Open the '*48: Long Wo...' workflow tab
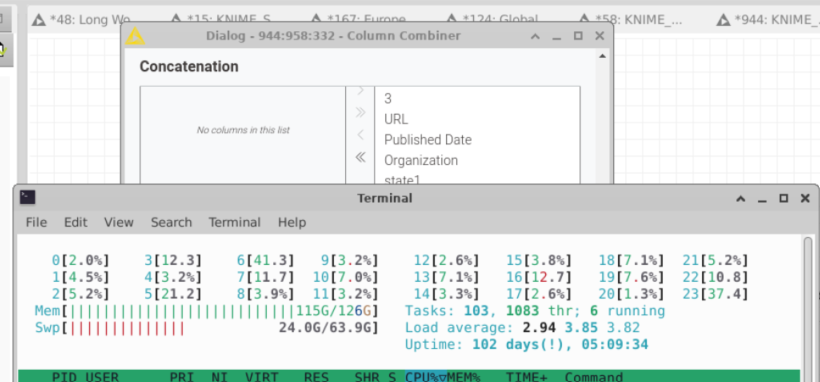This screenshot has width=820, height=382. [x=81, y=20]
